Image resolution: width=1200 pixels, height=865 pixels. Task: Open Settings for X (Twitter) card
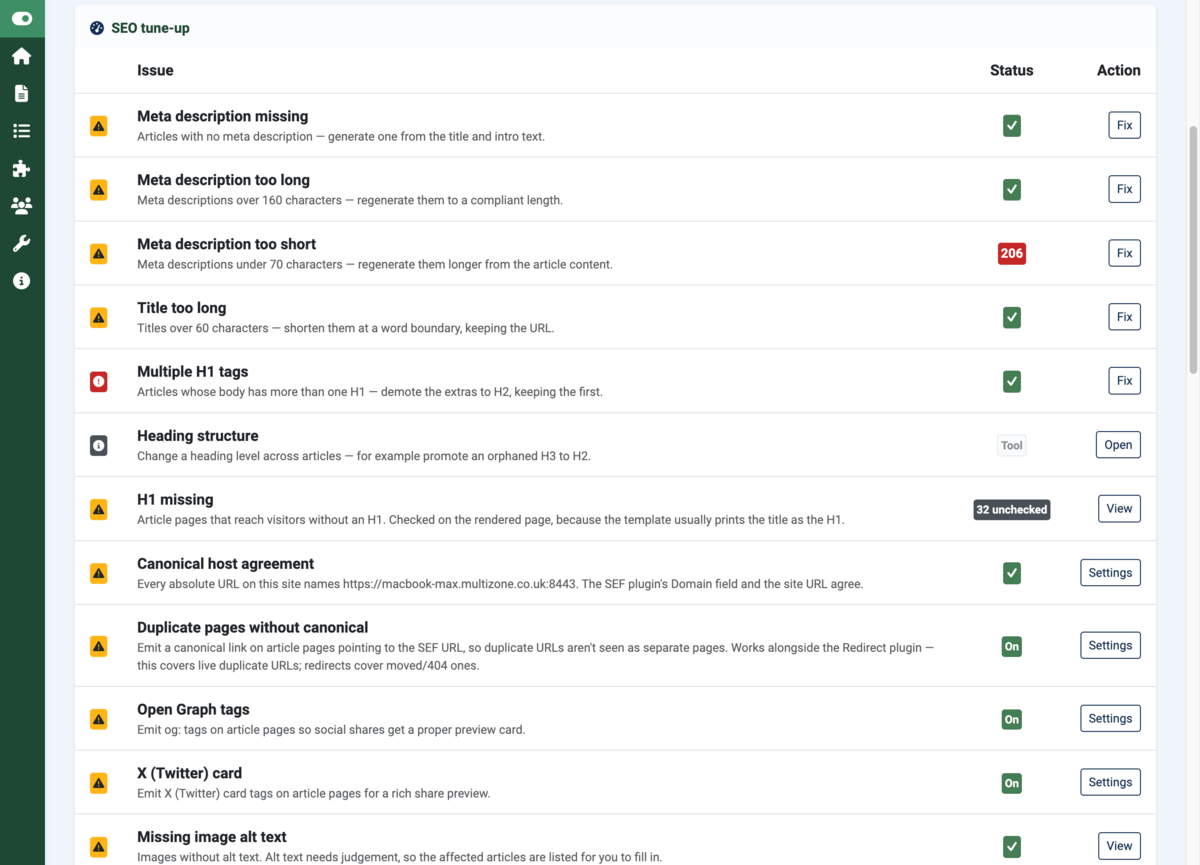[x=1110, y=783]
